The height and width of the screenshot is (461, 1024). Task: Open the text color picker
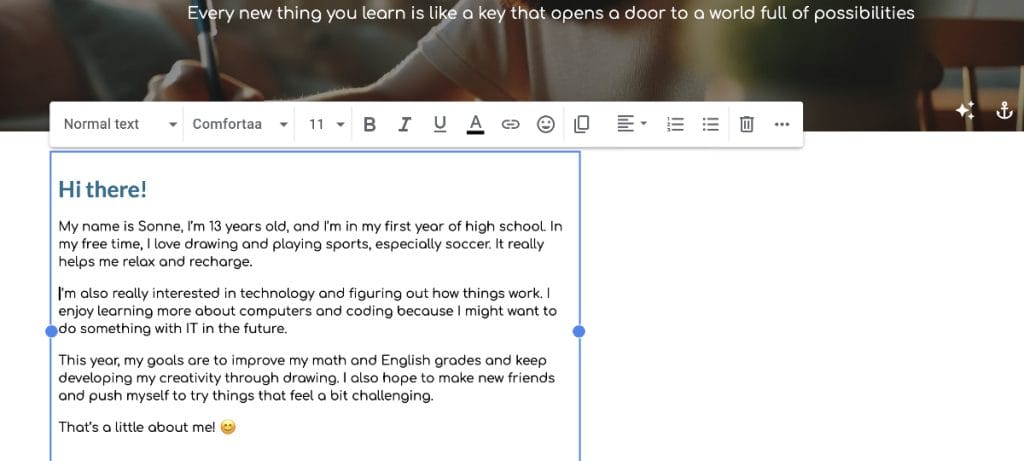(x=475, y=124)
